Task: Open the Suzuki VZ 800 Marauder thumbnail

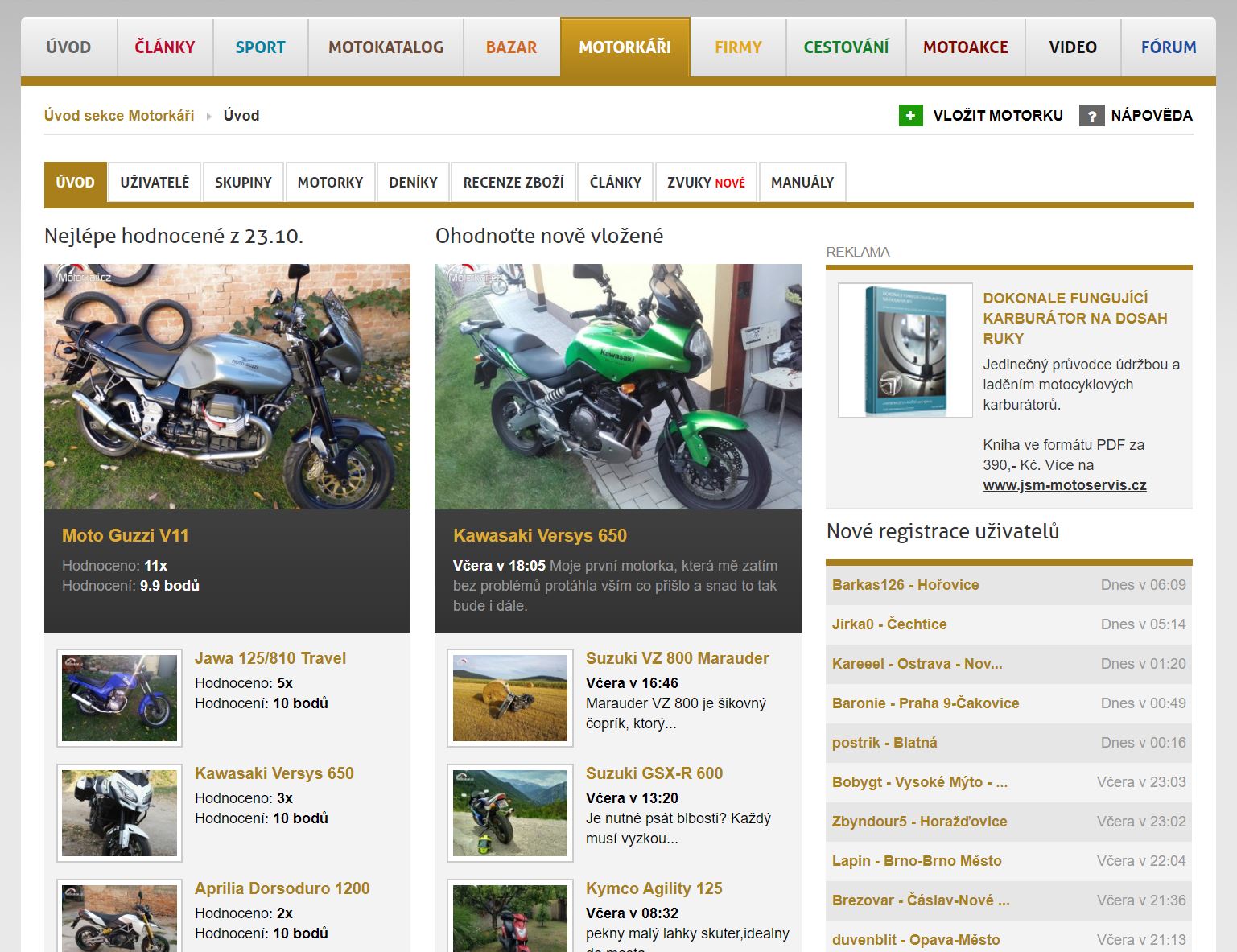Action: click(x=509, y=697)
